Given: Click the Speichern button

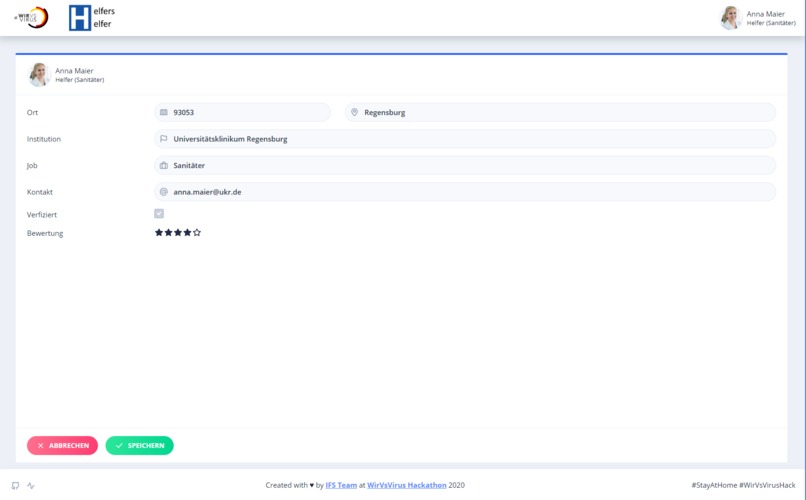Looking at the screenshot, I should click(x=139, y=446).
